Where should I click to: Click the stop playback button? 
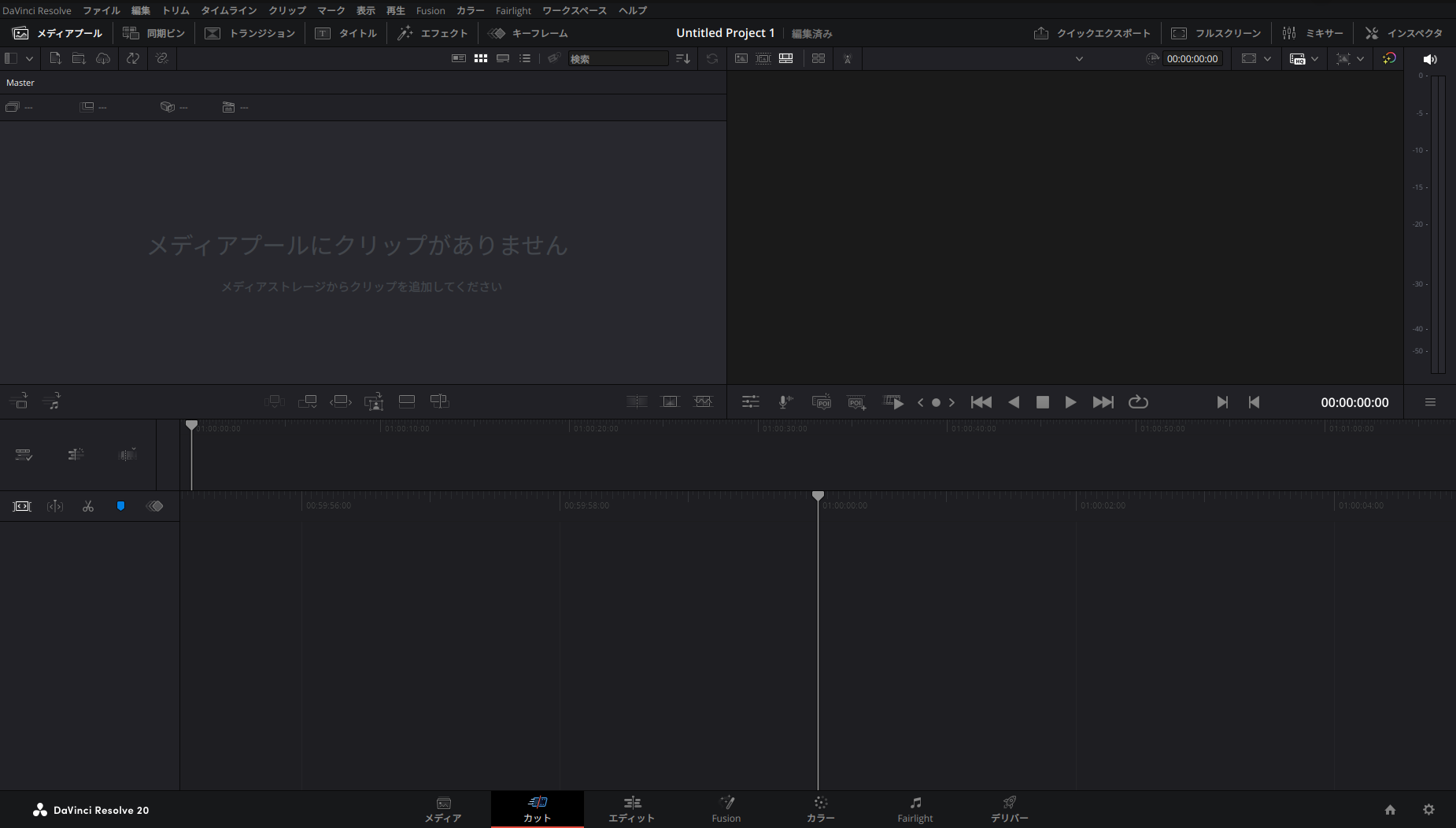[x=1042, y=402]
